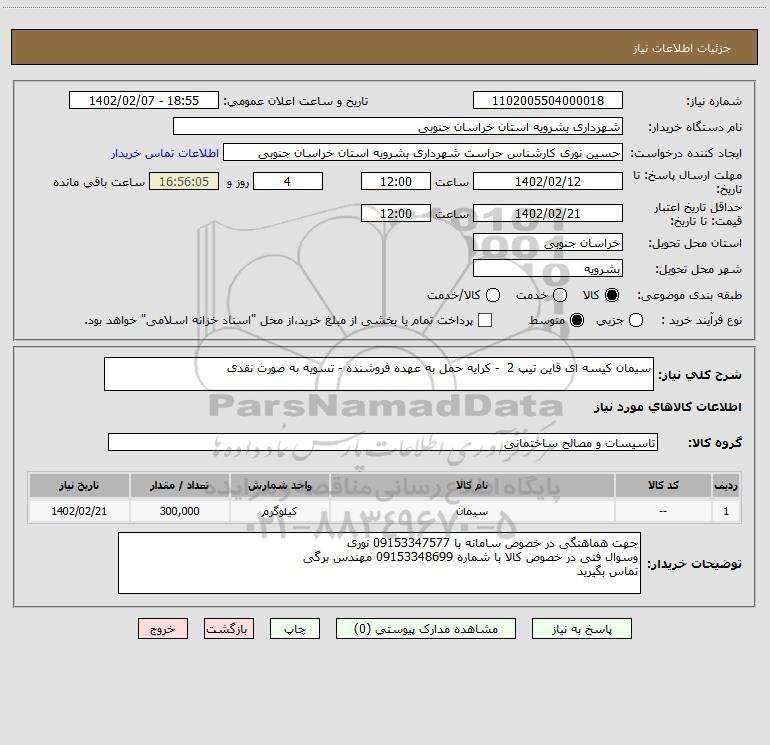The width and height of the screenshot is (770, 745).
Task: Click the response deadline date 1402/02/12
Action: coord(548,182)
